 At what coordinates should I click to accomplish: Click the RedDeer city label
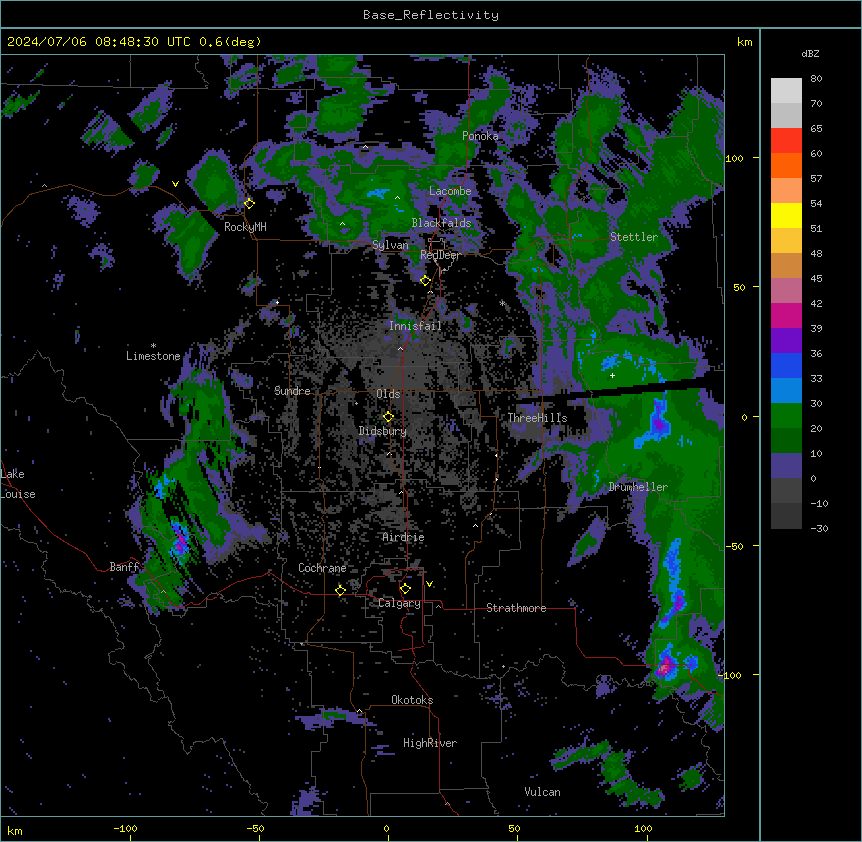coord(440,255)
